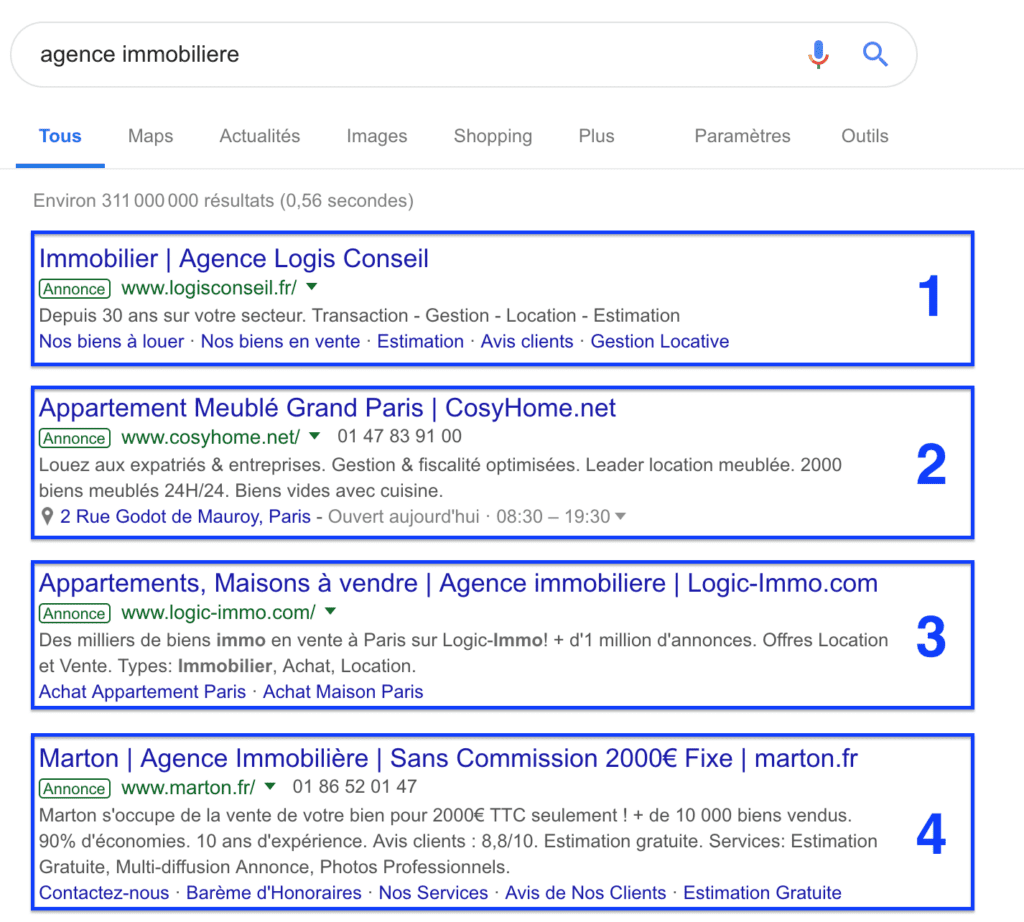Click the Annonce badge of Logis Conseil ad
This screenshot has width=1024, height=922.
click(x=74, y=289)
